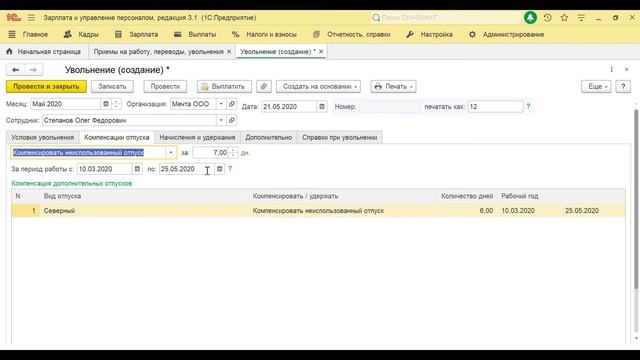Image resolution: width=640 pixels, height=360 pixels.
Task: Expand the Организация dropdown arrow
Action: pyautogui.click(x=221, y=104)
